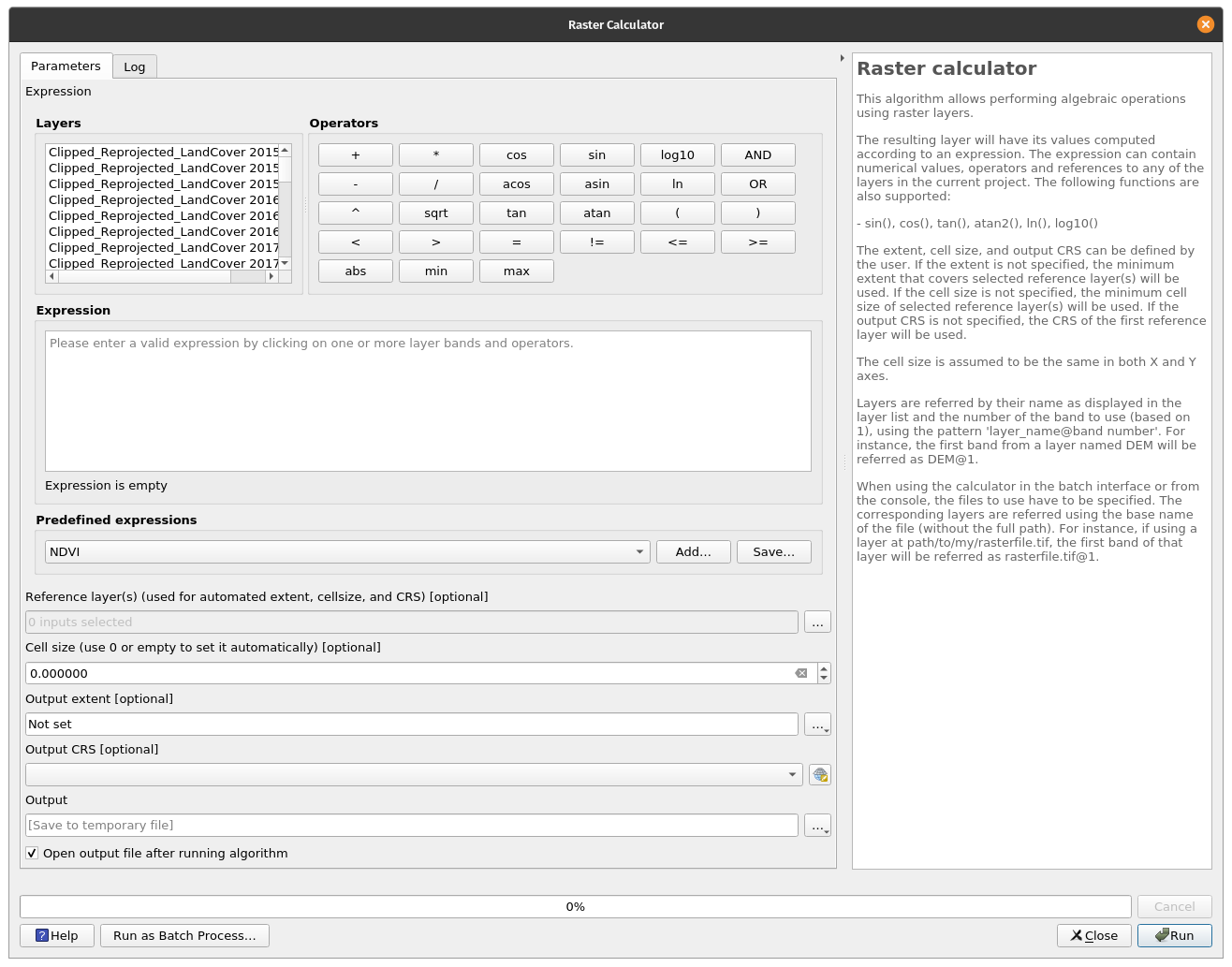
Task: Insert the cos function
Action: pyautogui.click(x=517, y=155)
